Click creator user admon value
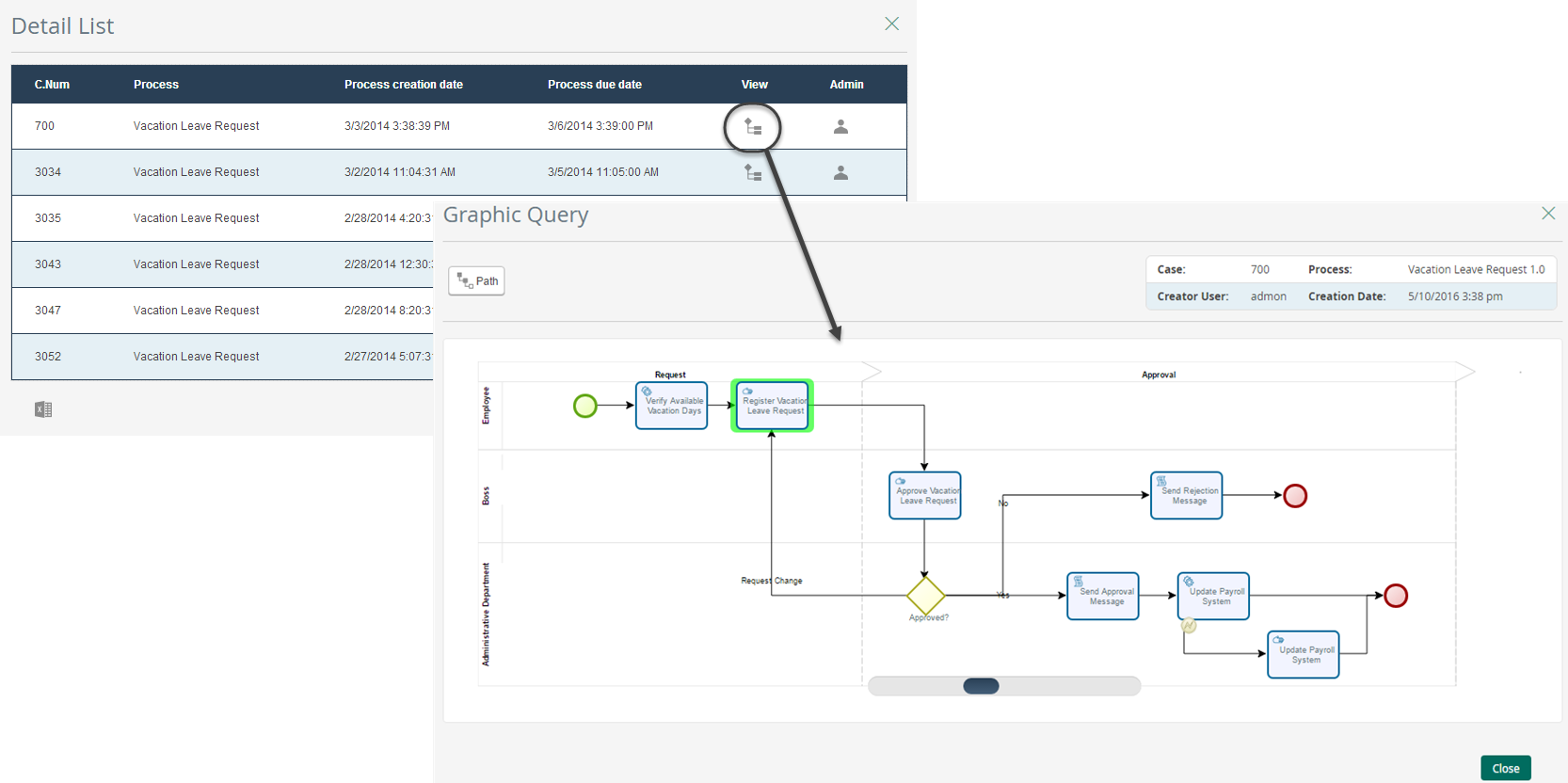 1268,296
